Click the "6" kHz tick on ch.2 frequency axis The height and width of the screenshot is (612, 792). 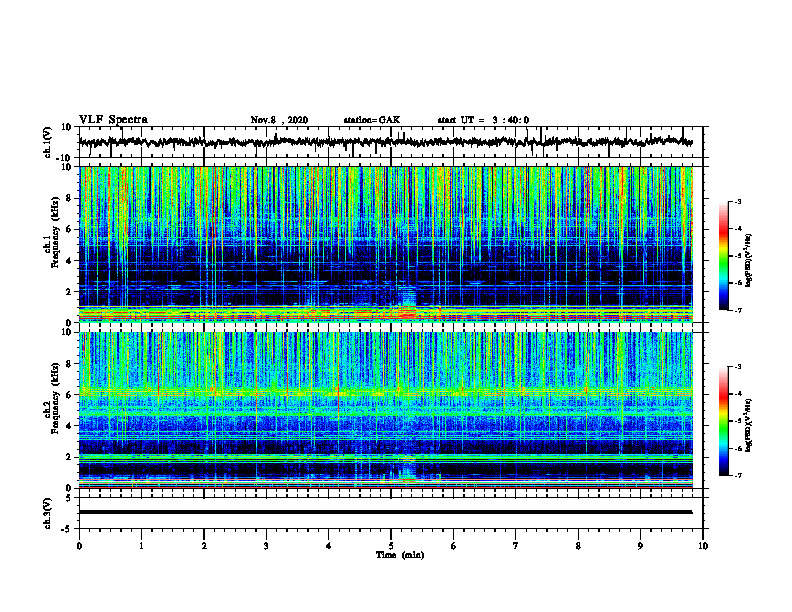click(69, 395)
